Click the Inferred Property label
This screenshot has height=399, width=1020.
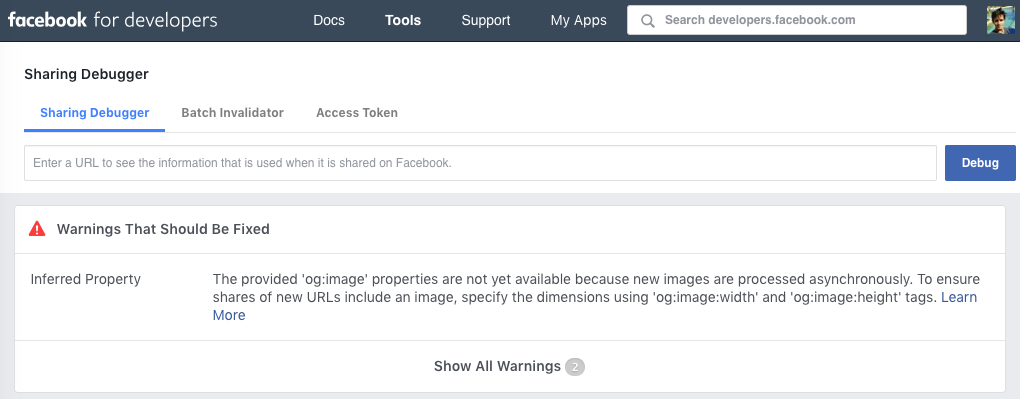(x=85, y=279)
